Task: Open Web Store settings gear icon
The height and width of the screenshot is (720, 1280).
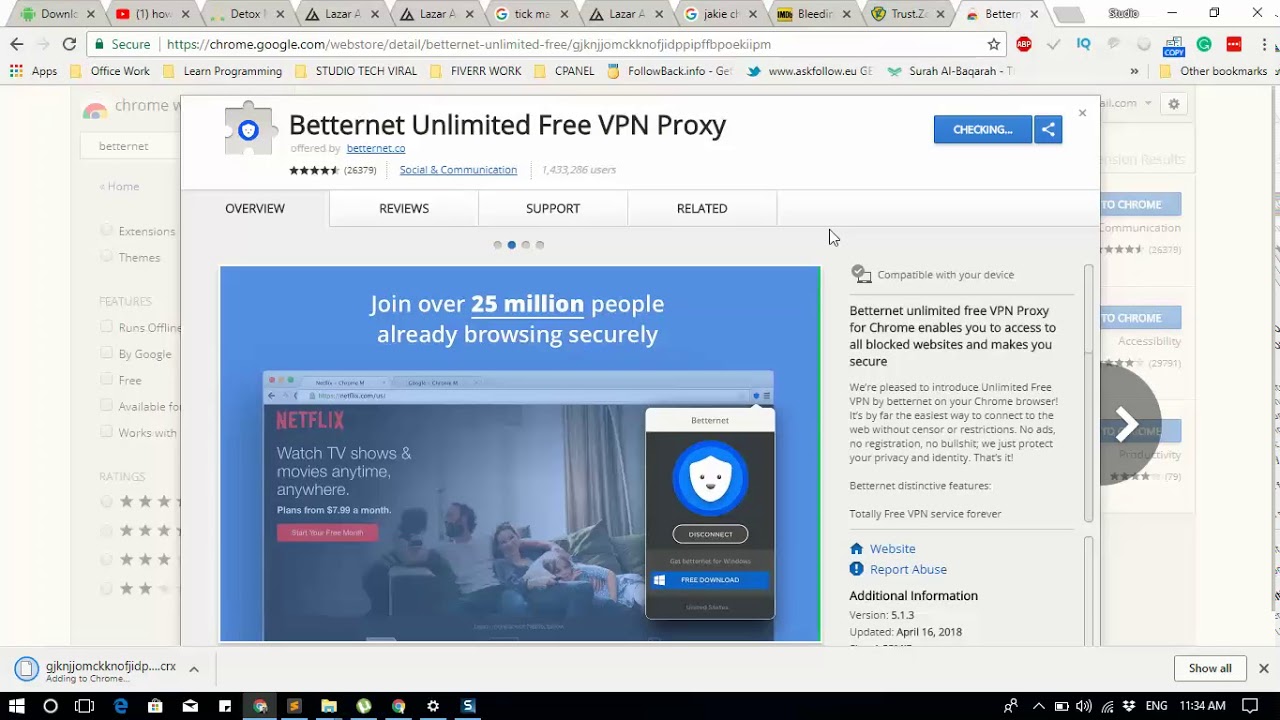Action: click(1174, 104)
